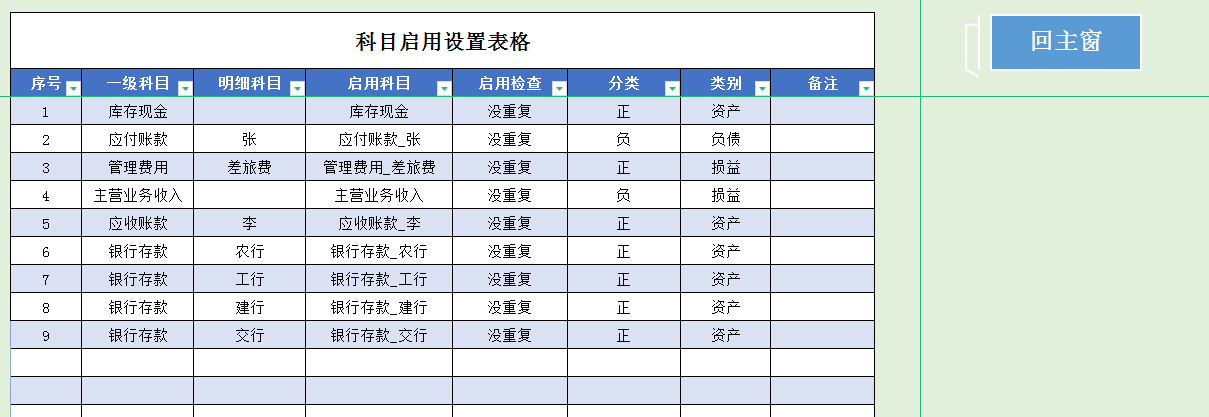Select cell 应付账款_张

click(379, 139)
